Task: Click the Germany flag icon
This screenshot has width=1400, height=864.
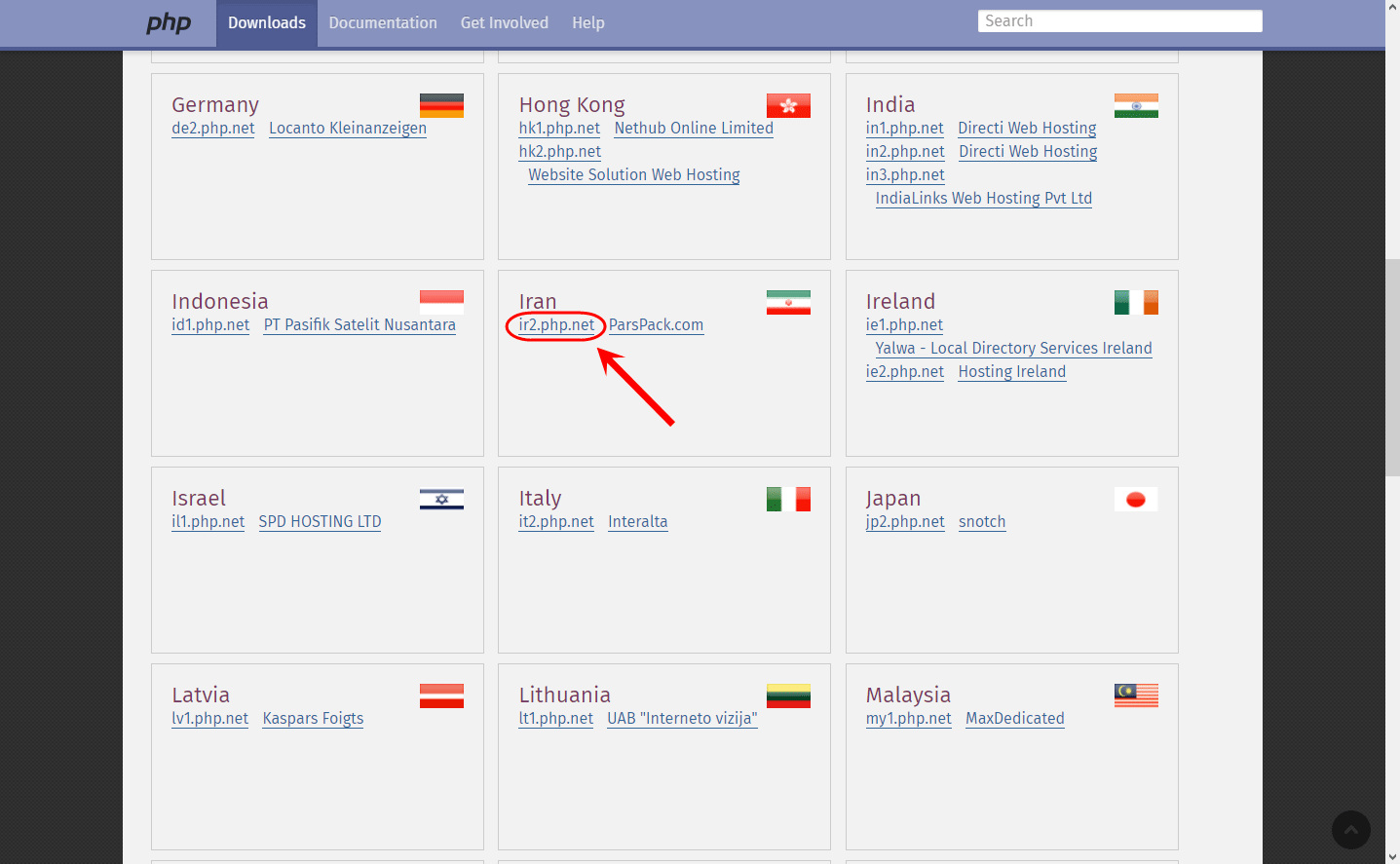Action: (x=441, y=105)
